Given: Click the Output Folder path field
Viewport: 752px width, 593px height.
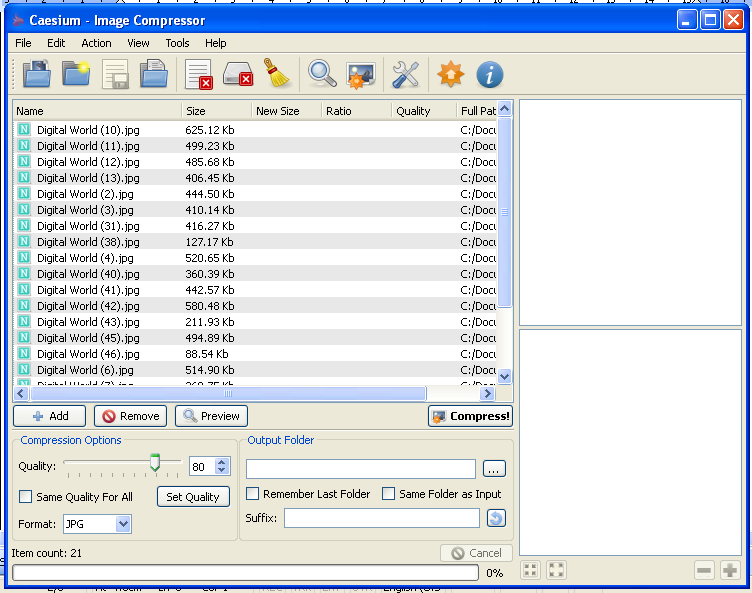Looking at the screenshot, I should (x=361, y=469).
